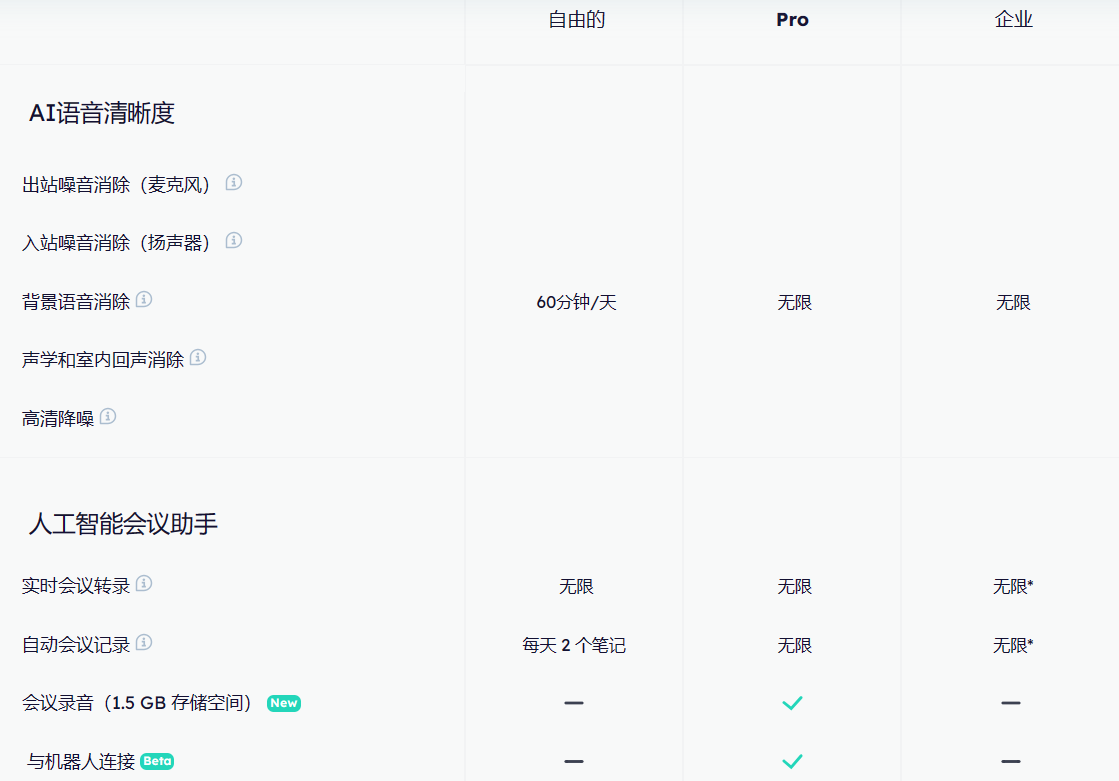This screenshot has height=781, width=1119.
Task: Select the 企业 plan column header
Action: pos(1013,20)
